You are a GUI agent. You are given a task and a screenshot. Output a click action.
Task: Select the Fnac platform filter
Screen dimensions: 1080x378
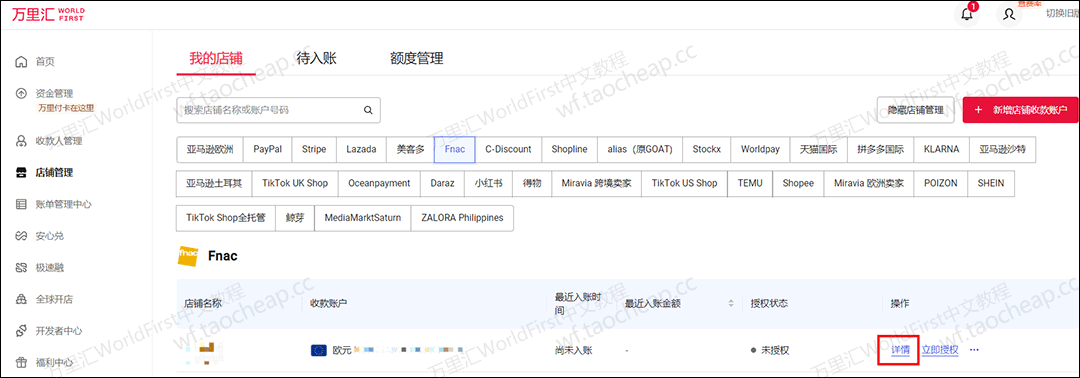tap(455, 149)
